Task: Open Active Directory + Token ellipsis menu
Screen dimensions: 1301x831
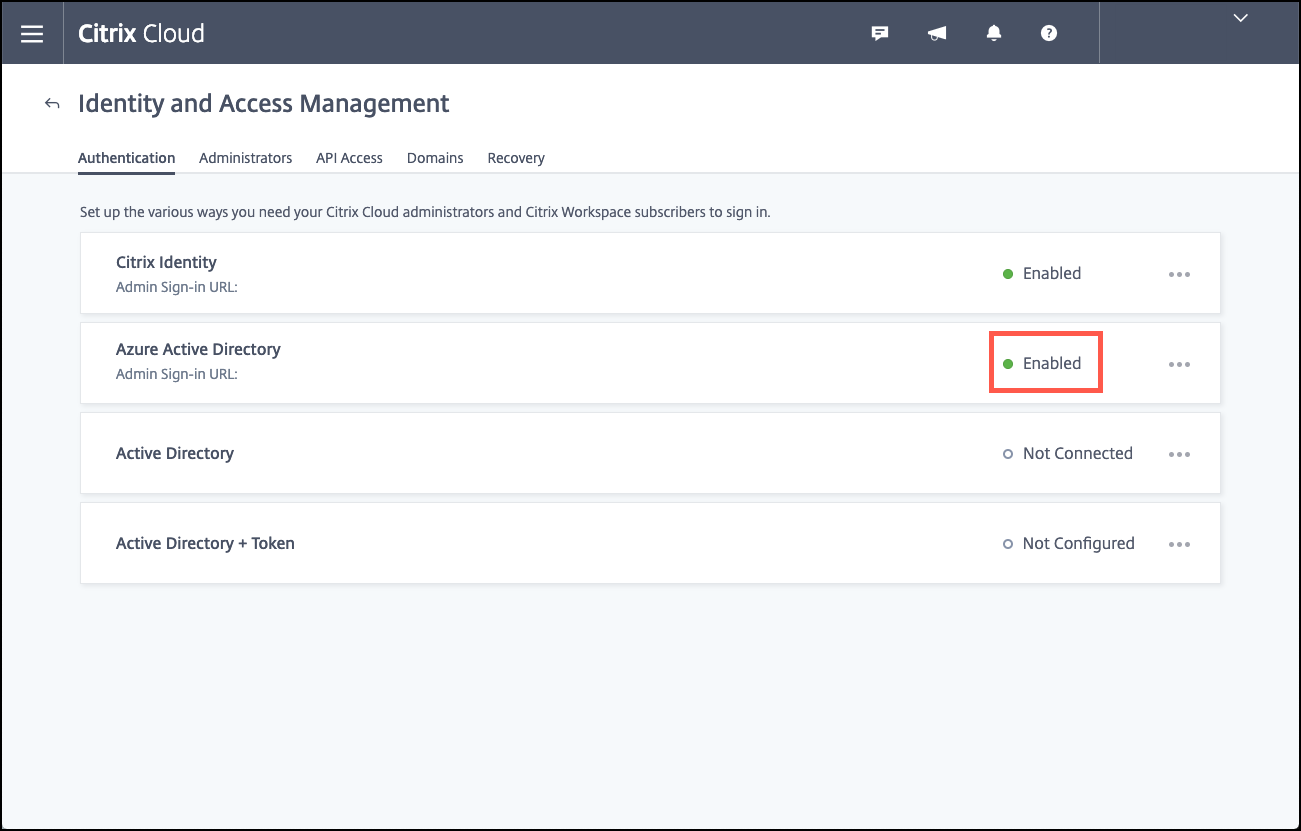Action: click(1179, 544)
